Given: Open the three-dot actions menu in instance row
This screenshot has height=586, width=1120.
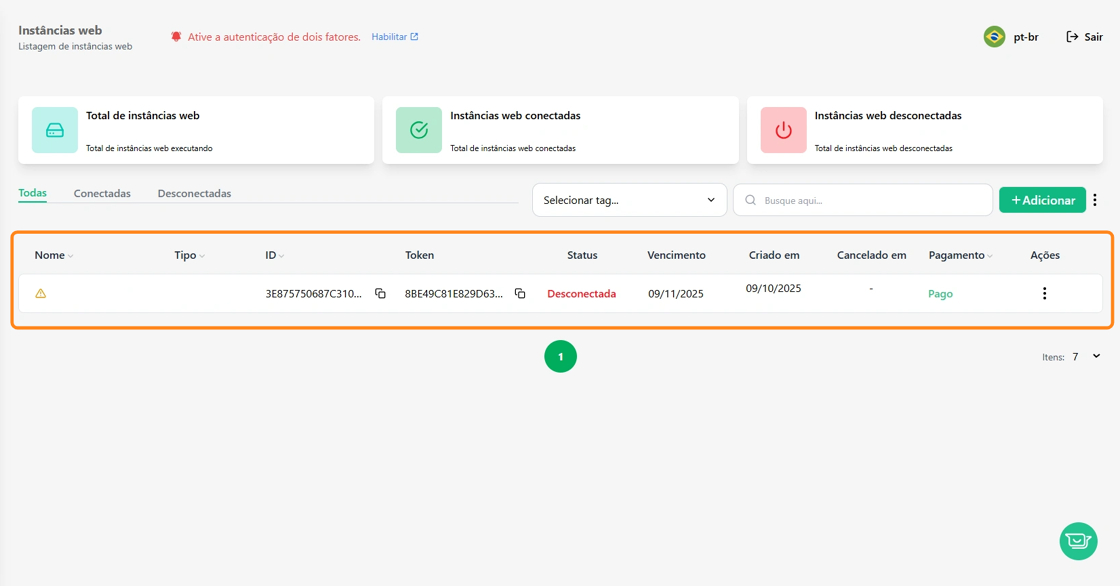Looking at the screenshot, I should tap(1044, 294).
